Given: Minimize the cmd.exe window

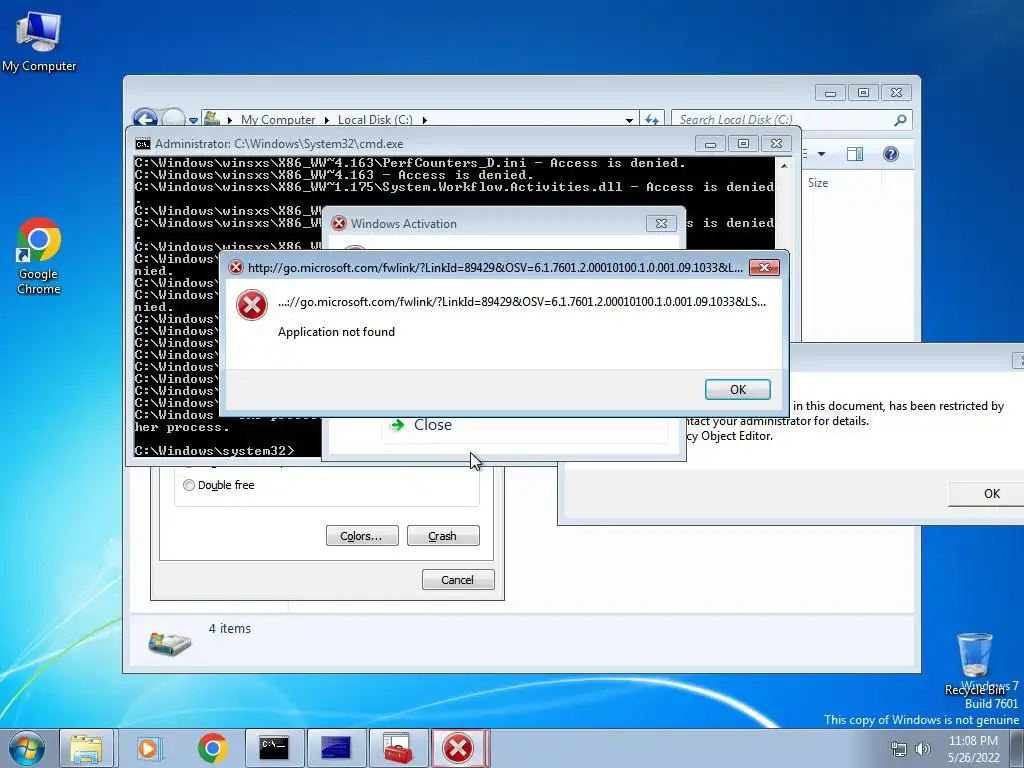Looking at the screenshot, I should click(710, 144).
